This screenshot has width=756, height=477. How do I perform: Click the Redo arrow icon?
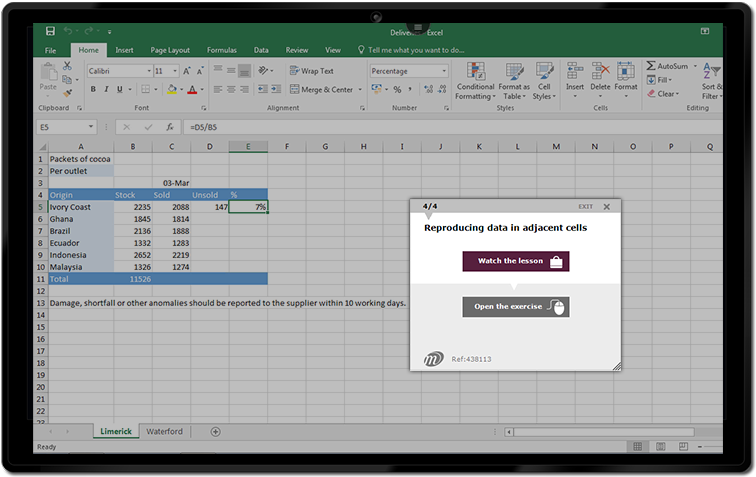pyautogui.click(x=89, y=31)
